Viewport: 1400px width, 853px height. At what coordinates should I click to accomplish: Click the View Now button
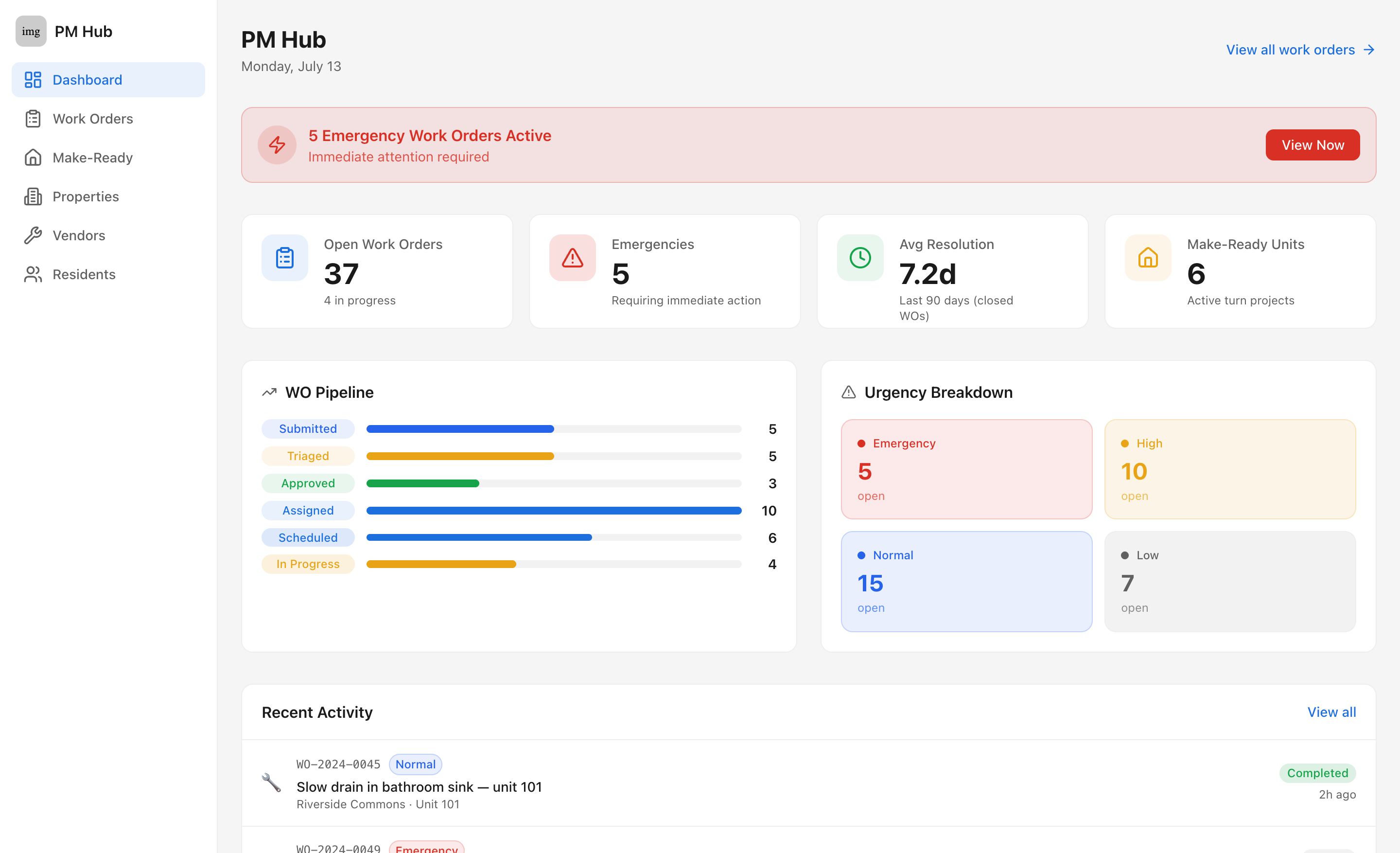[x=1312, y=145]
